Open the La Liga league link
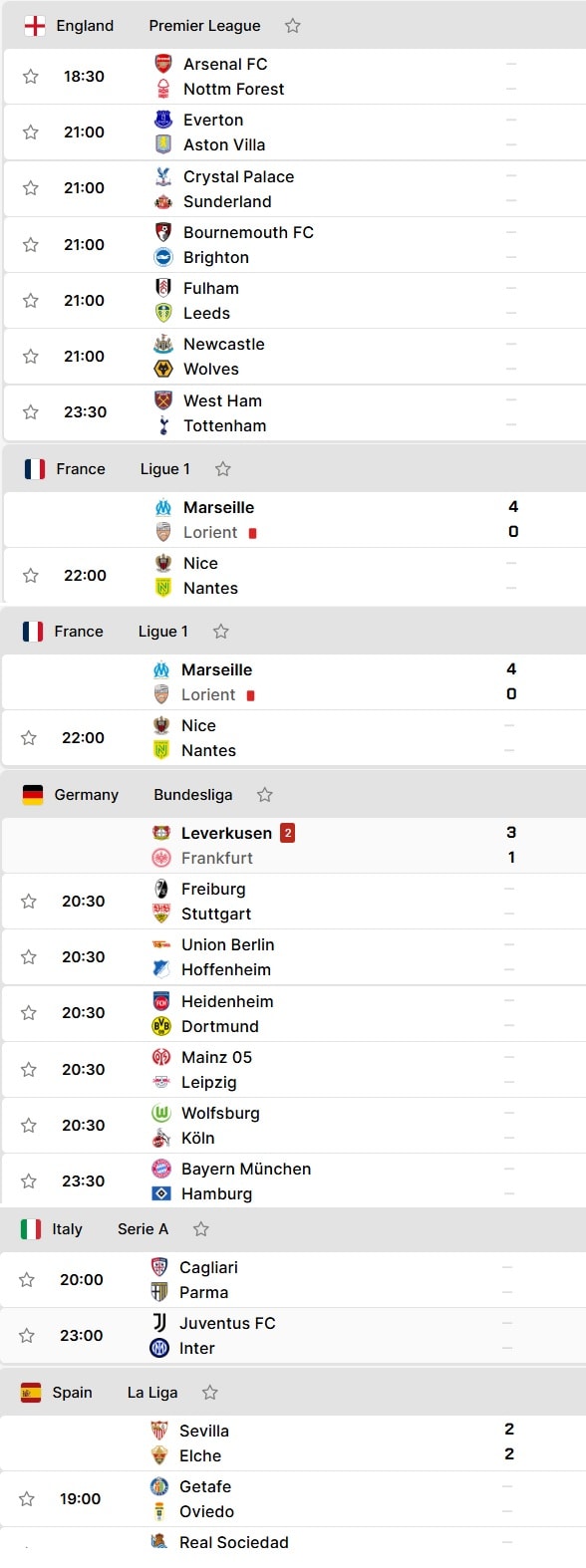This screenshot has width=586, height=1568. tap(152, 1393)
